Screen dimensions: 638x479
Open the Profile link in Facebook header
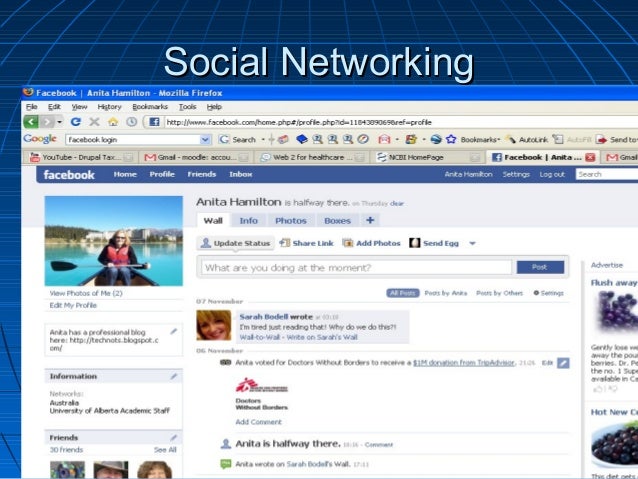click(x=162, y=174)
